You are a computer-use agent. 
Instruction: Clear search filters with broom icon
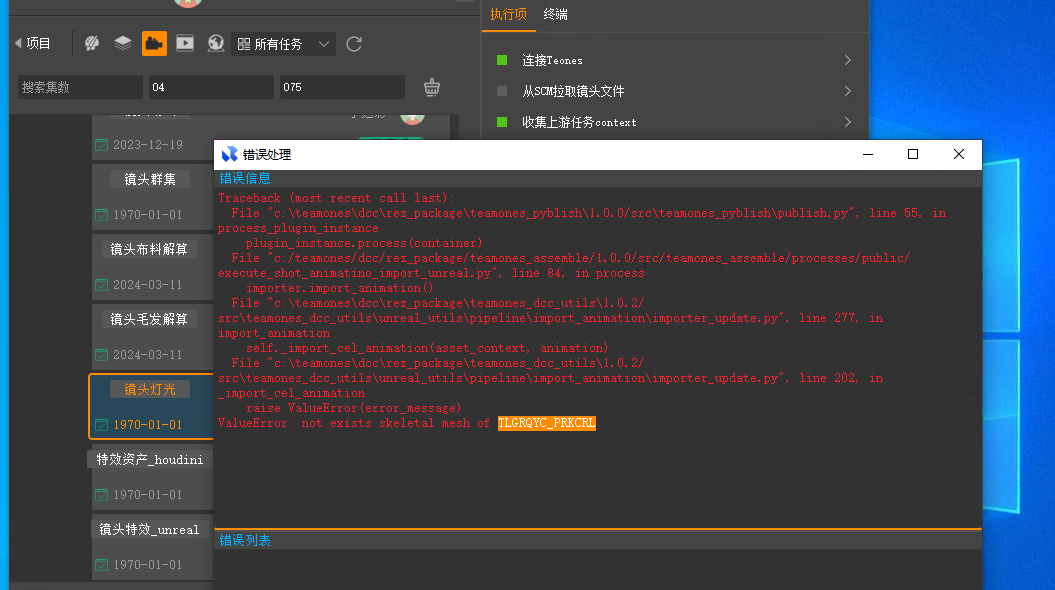[x=431, y=87]
